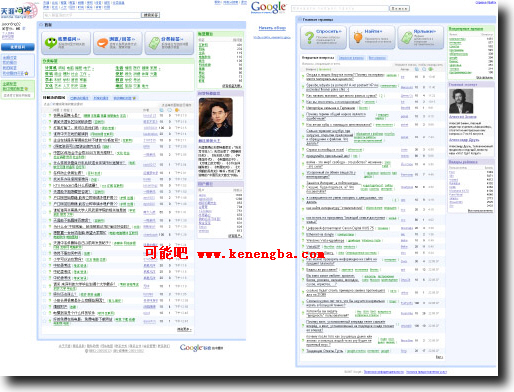The width and height of the screenshot is (514, 392).
Task: Switch to the third tab above the left question list
Action: (x=101, y=98)
